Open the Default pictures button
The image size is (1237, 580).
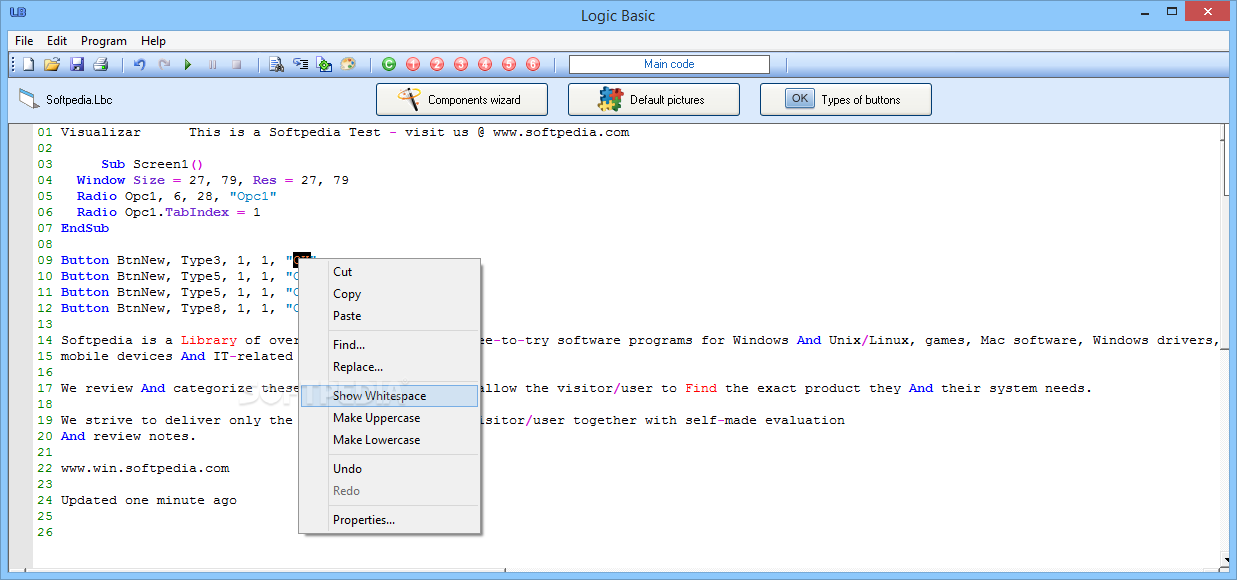[x=654, y=100]
